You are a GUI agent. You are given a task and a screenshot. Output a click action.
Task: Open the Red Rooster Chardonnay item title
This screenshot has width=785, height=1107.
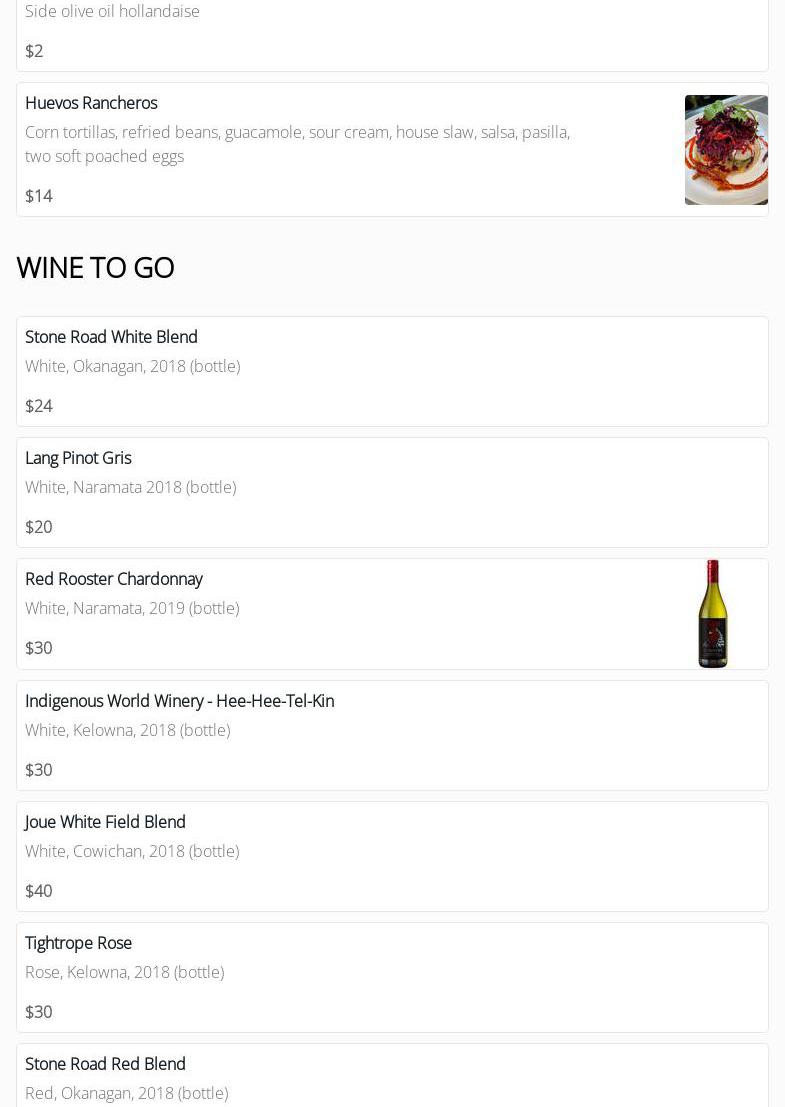click(113, 579)
